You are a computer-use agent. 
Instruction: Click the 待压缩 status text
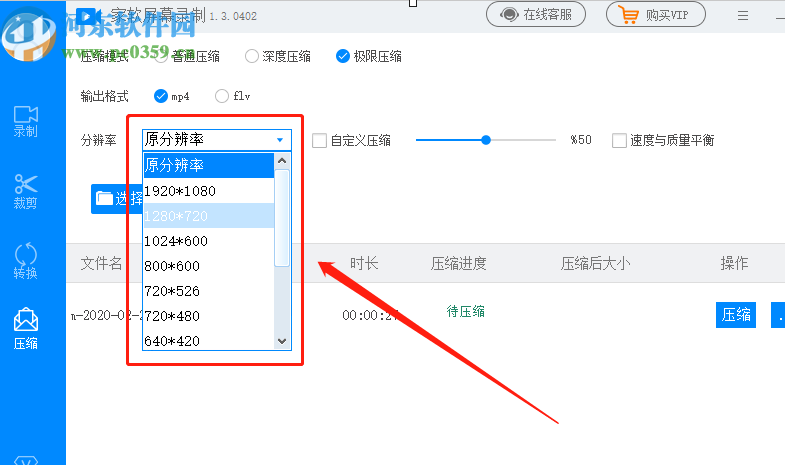tap(466, 311)
